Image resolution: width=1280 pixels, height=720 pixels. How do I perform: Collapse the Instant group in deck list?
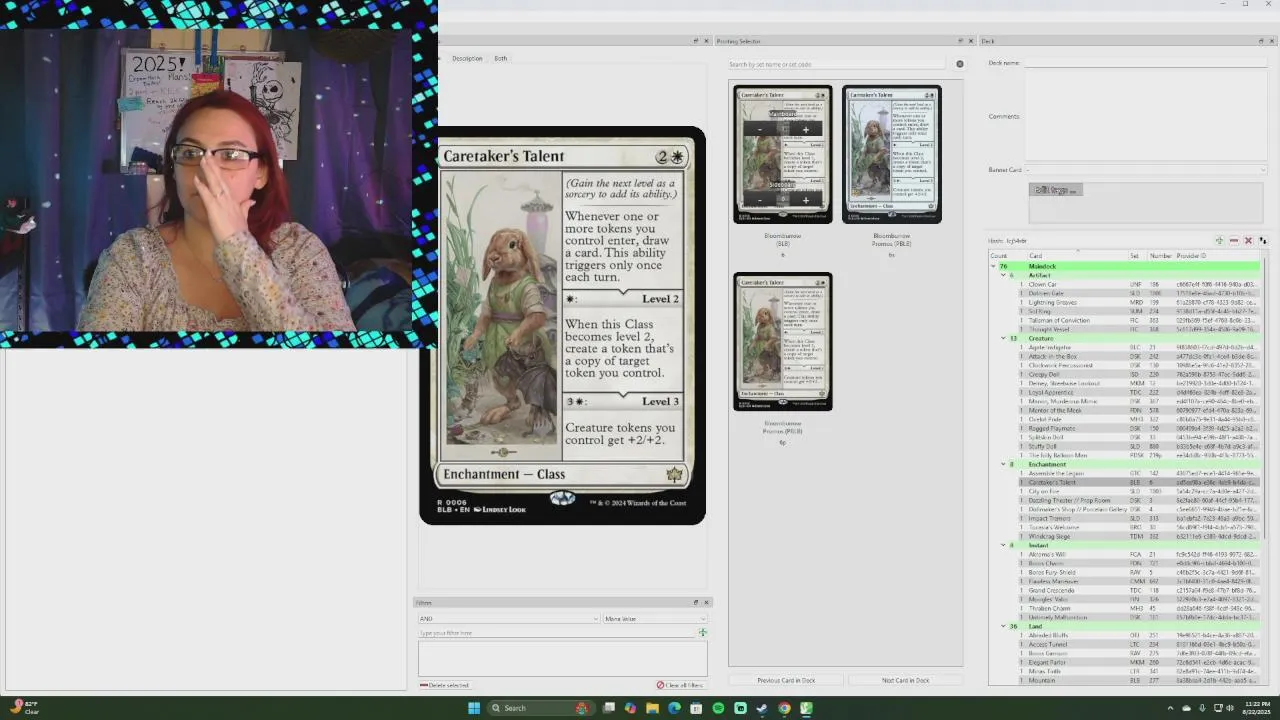1003,545
